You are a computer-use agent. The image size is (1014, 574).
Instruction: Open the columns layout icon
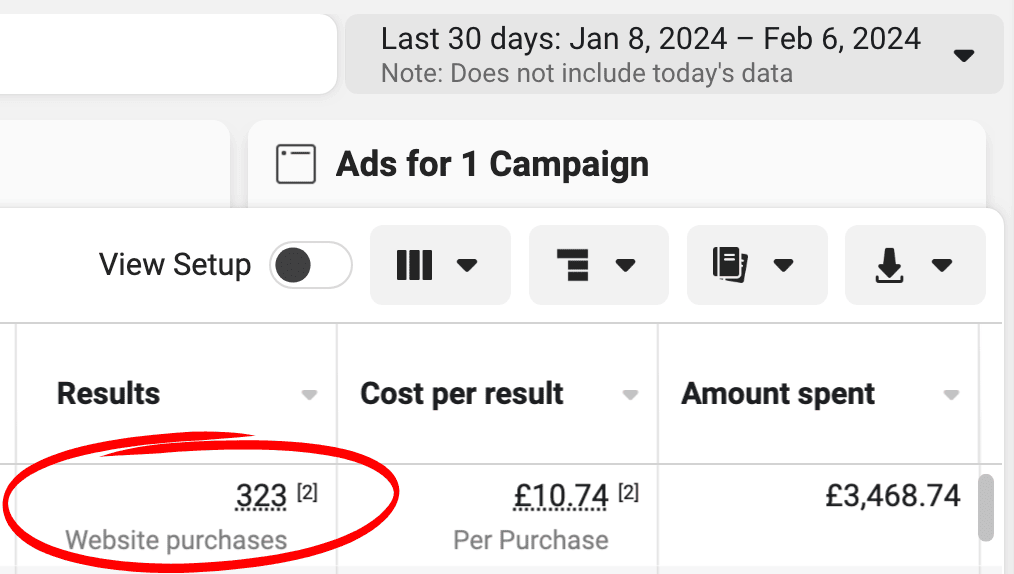[414, 265]
